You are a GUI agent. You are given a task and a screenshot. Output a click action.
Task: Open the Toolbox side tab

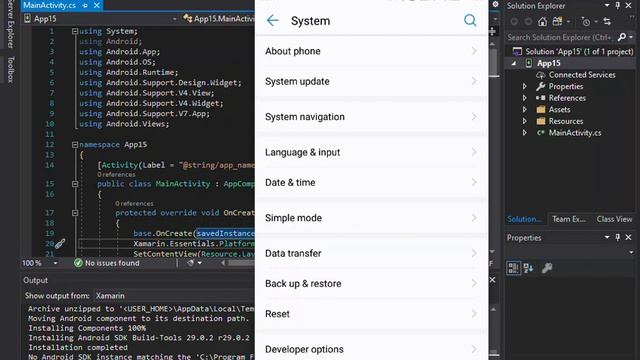(x=10, y=69)
